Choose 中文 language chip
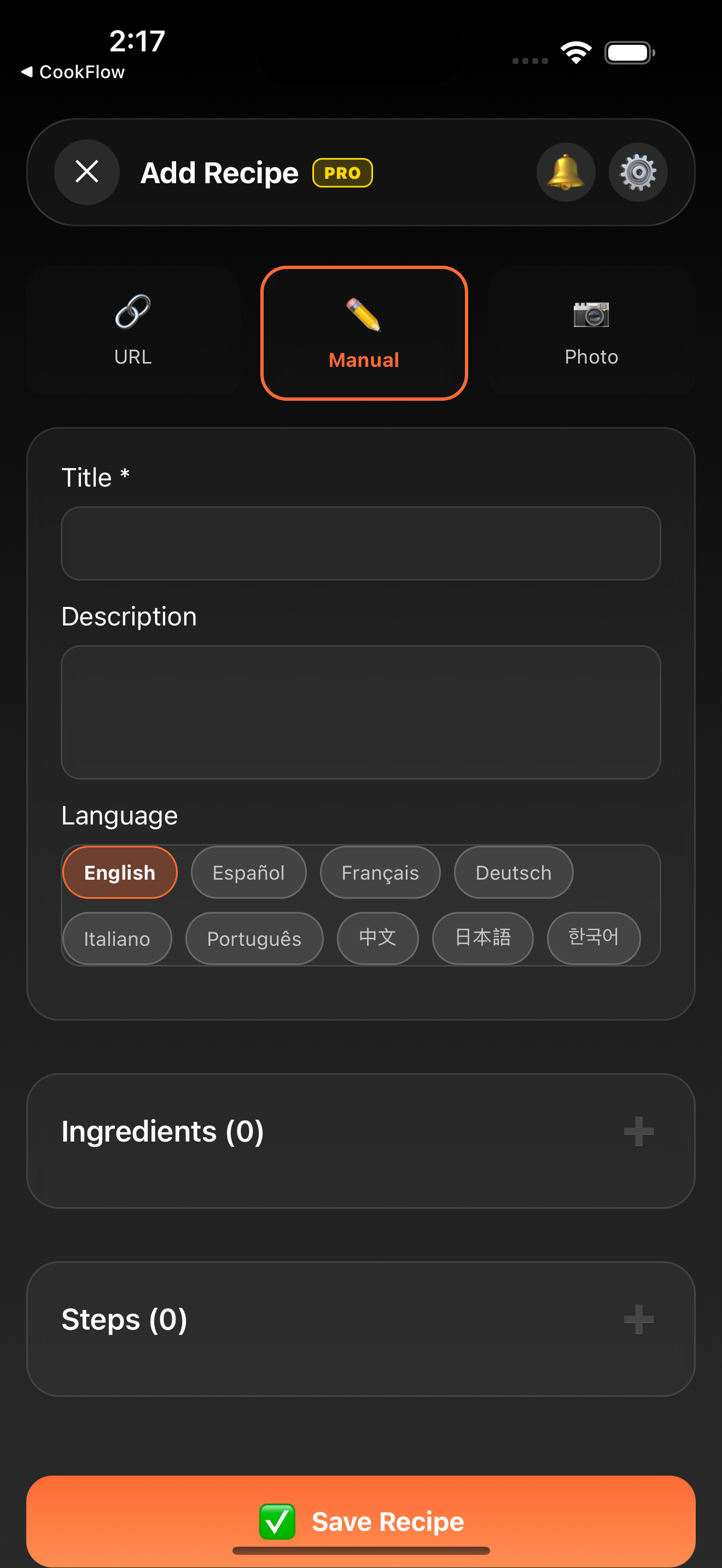 tap(378, 938)
